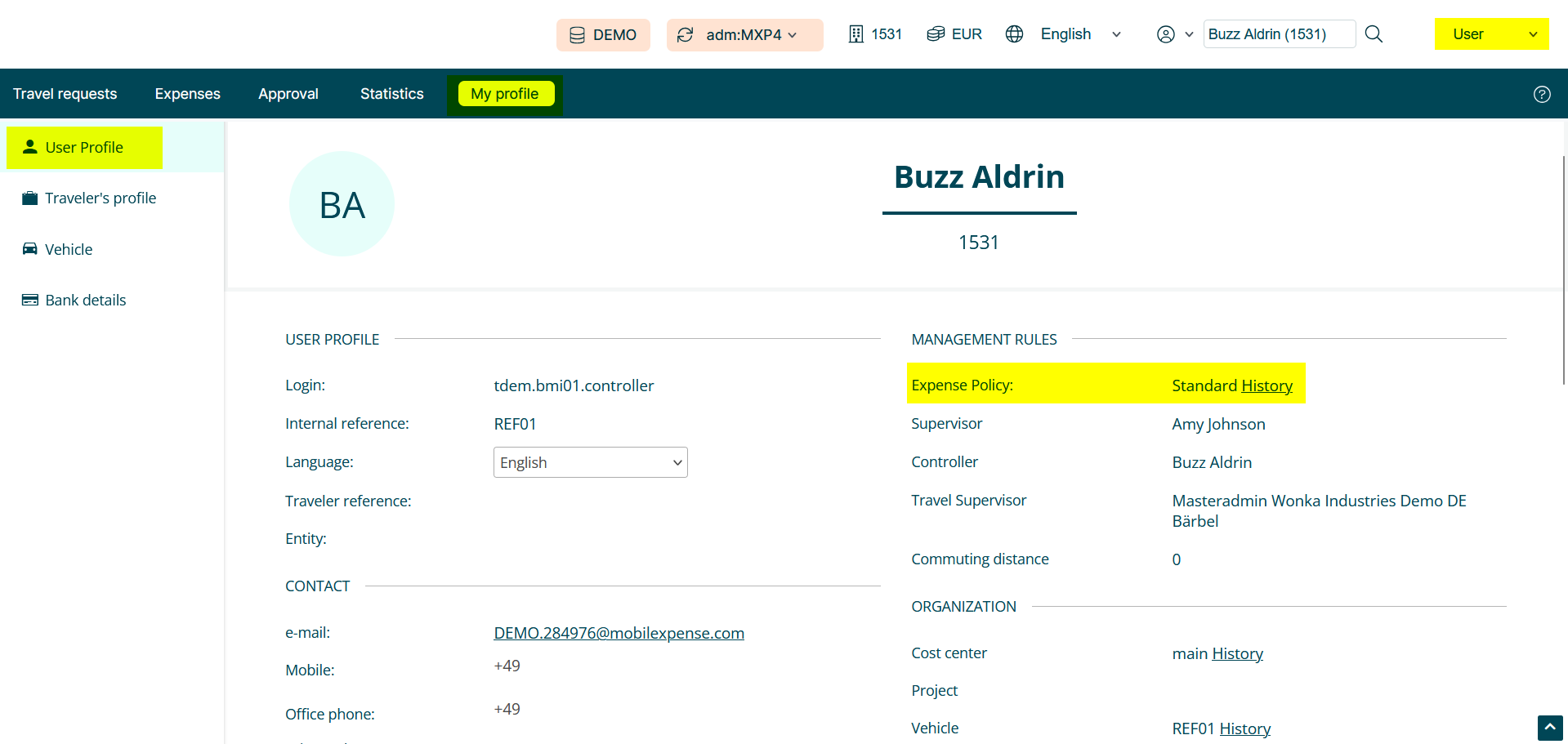Click the e-mail address link

click(619, 634)
